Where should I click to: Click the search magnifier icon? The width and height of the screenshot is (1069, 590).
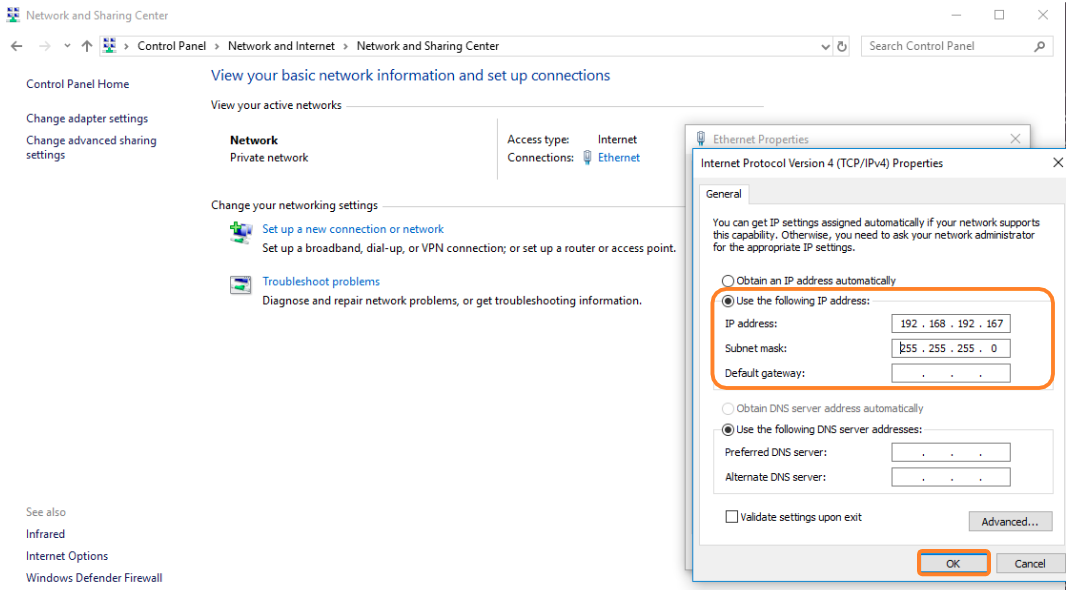point(1039,46)
